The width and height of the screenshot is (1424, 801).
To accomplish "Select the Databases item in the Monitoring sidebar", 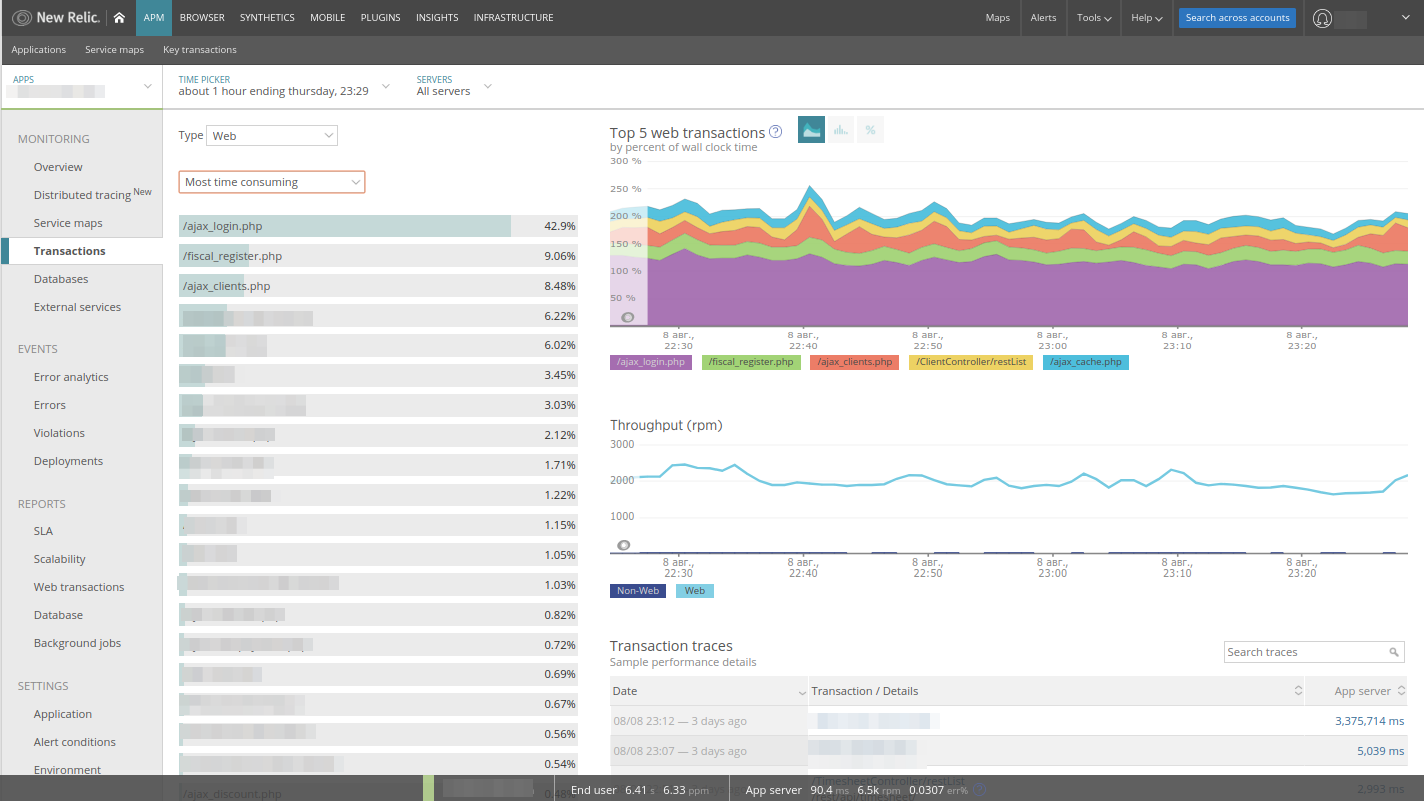I will pyautogui.click(x=63, y=278).
